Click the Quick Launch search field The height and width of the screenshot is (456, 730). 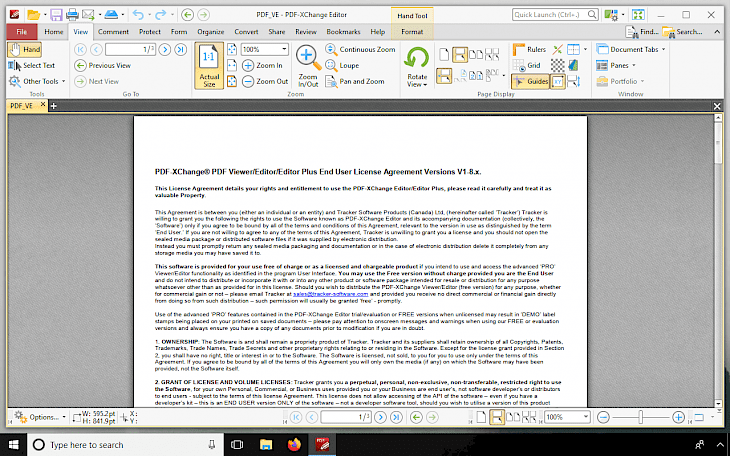click(x=555, y=15)
